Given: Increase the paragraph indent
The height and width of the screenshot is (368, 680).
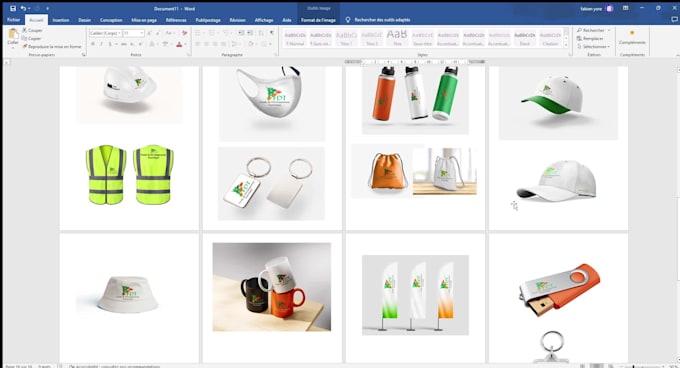Looking at the screenshot, I should click(x=250, y=33).
